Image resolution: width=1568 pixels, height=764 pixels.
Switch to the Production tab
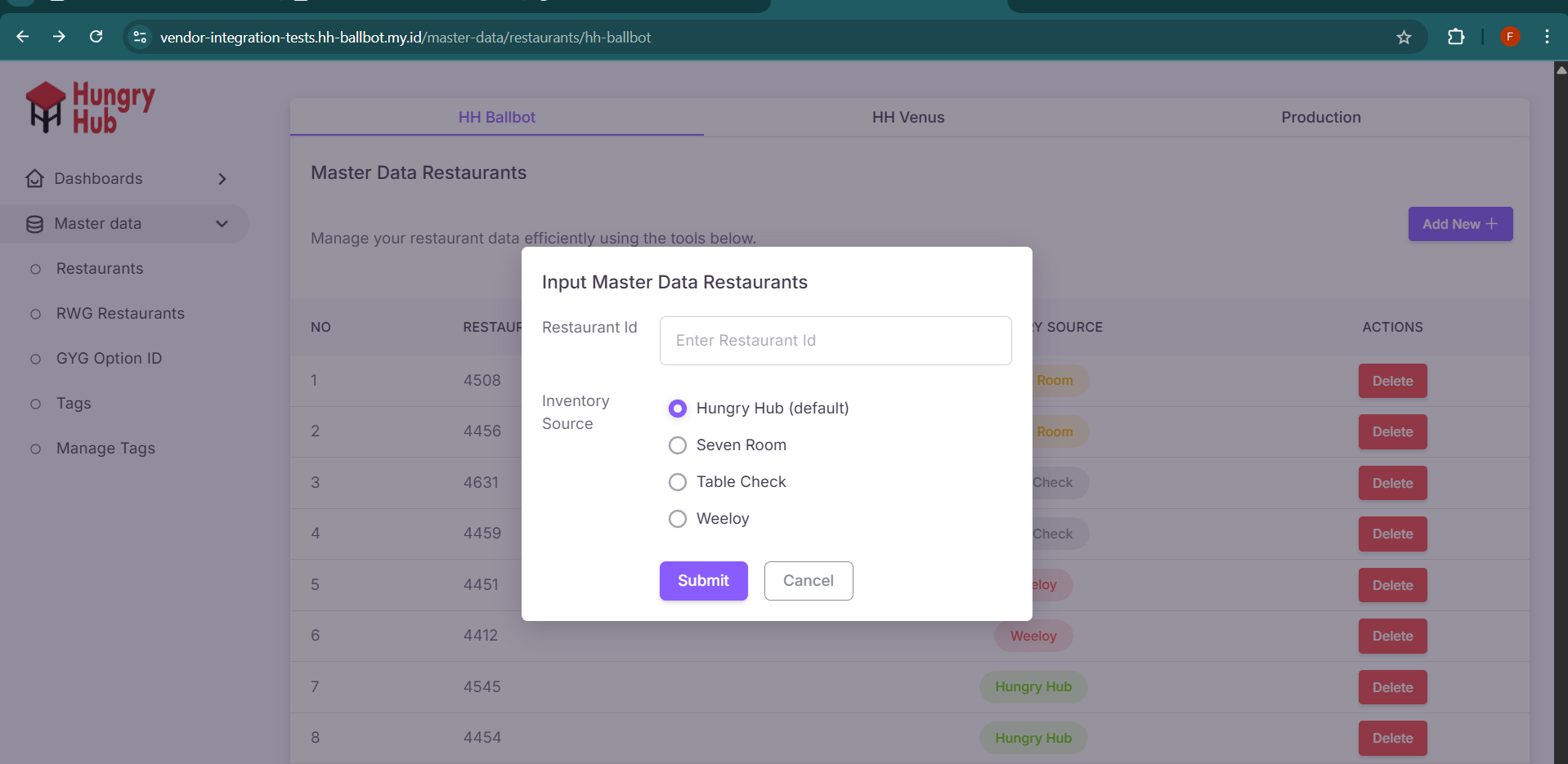coord(1320,118)
